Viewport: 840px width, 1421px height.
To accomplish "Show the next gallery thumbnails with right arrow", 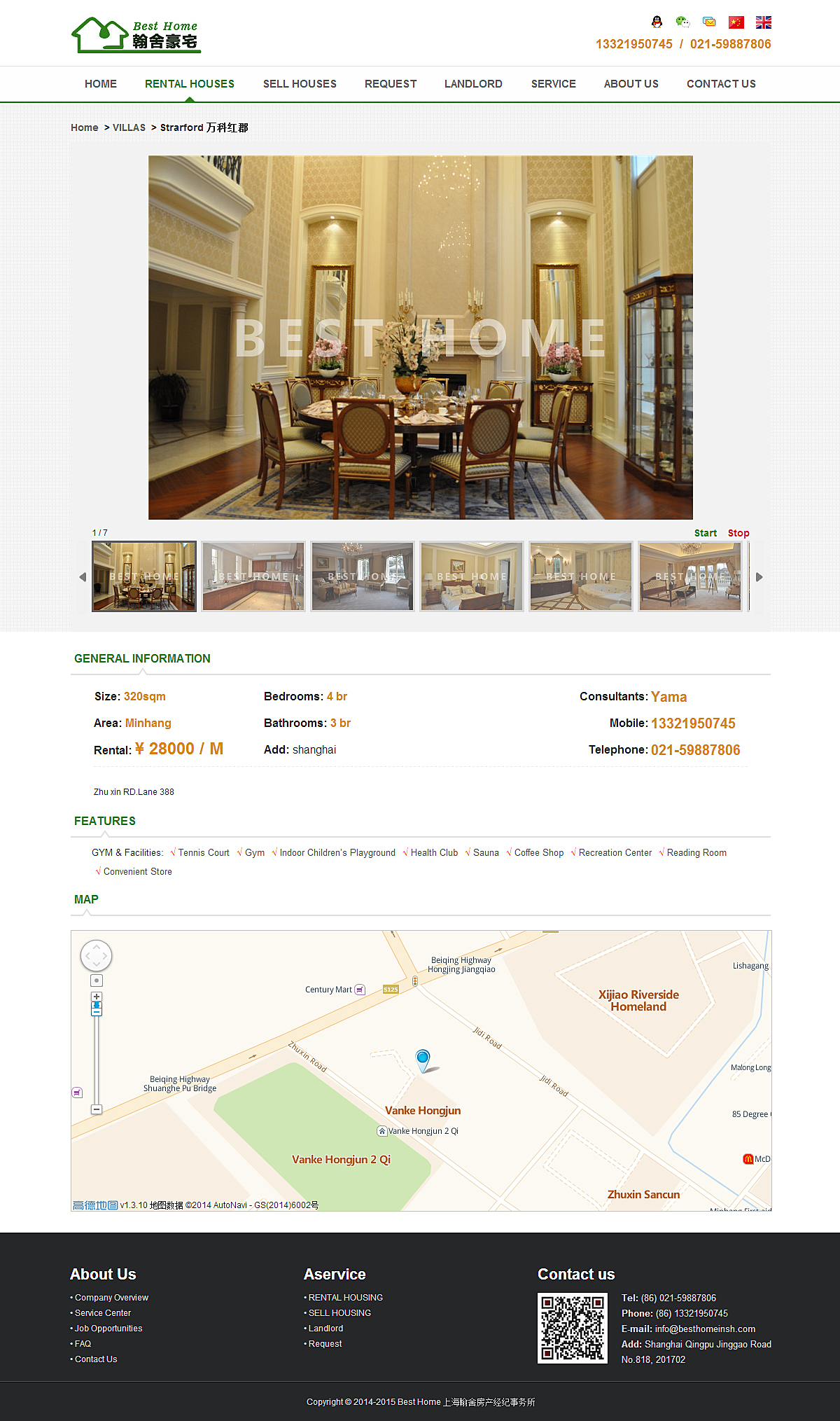I will (759, 577).
